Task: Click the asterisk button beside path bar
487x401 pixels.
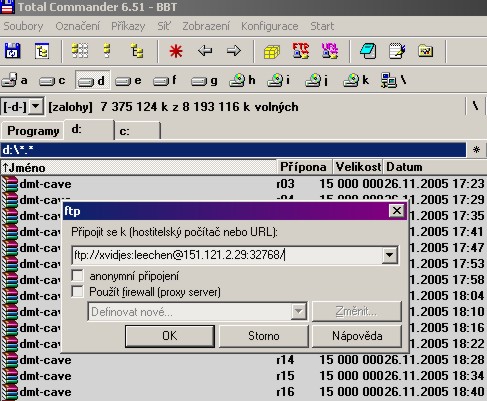Action: [476, 150]
